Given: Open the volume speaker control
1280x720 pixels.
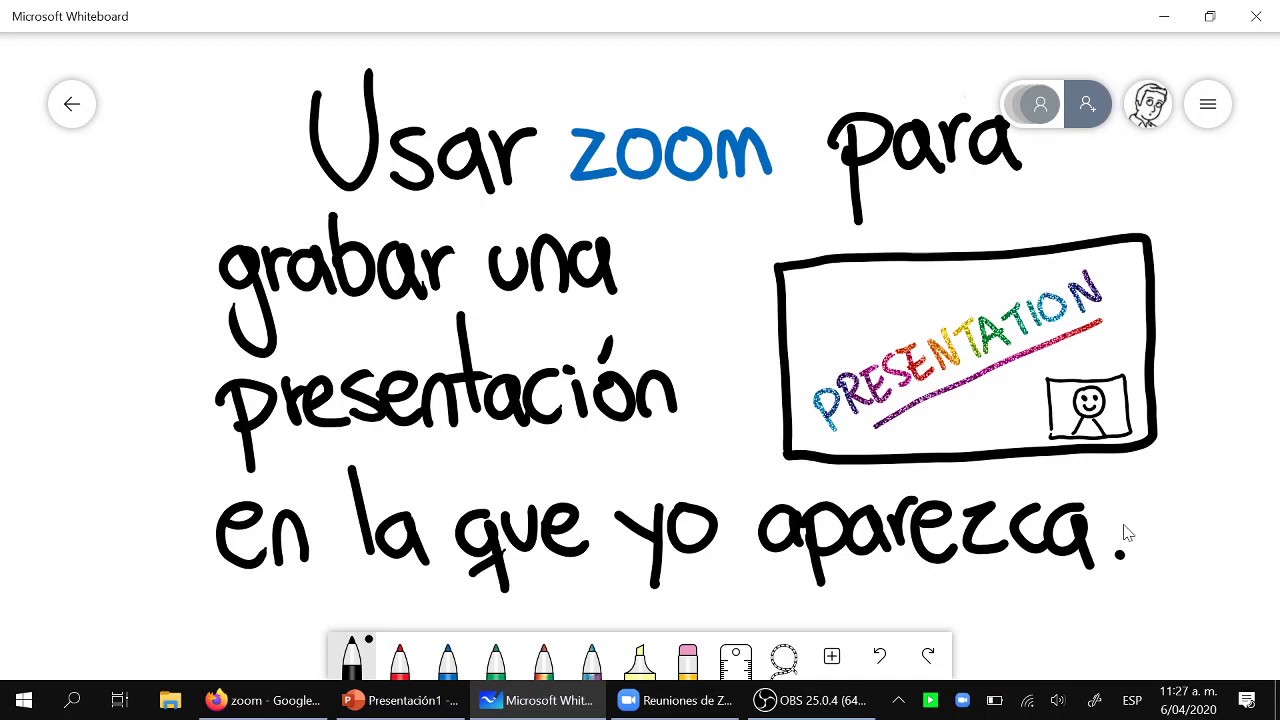Looking at the screenshot, I should [1058, 700].
